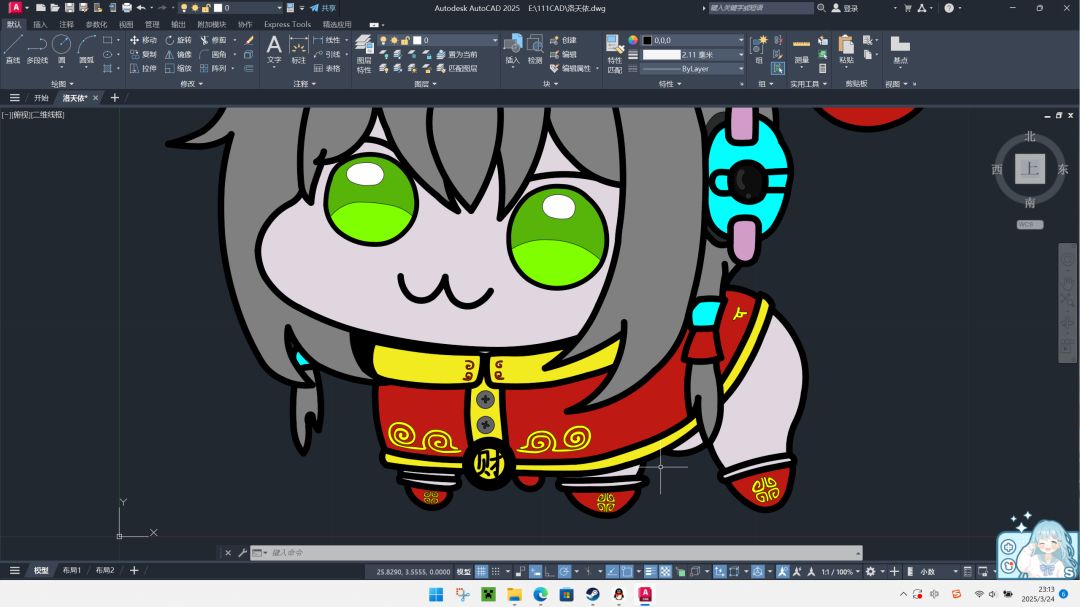
Task: Click the Measure (测量) tool
Action: point(801,50)
